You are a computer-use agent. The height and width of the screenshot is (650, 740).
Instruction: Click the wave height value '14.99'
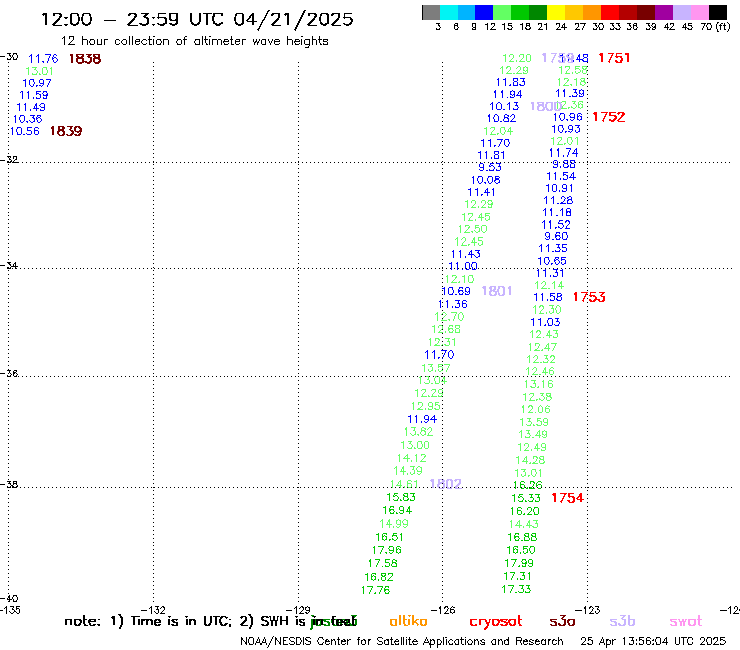point(394,523)
